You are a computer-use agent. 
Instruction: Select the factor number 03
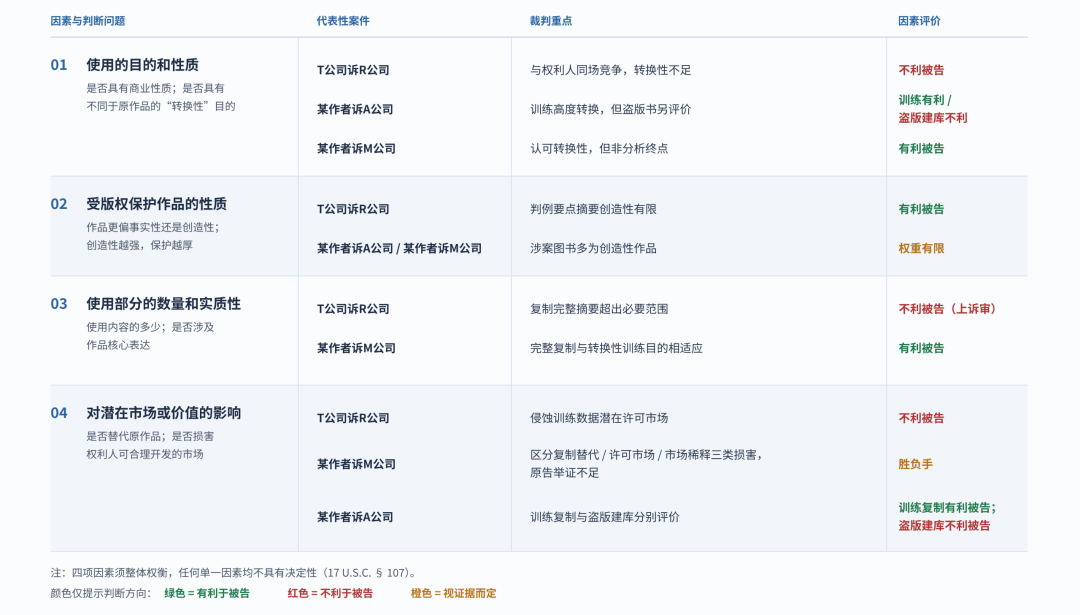tap(59, 304)
